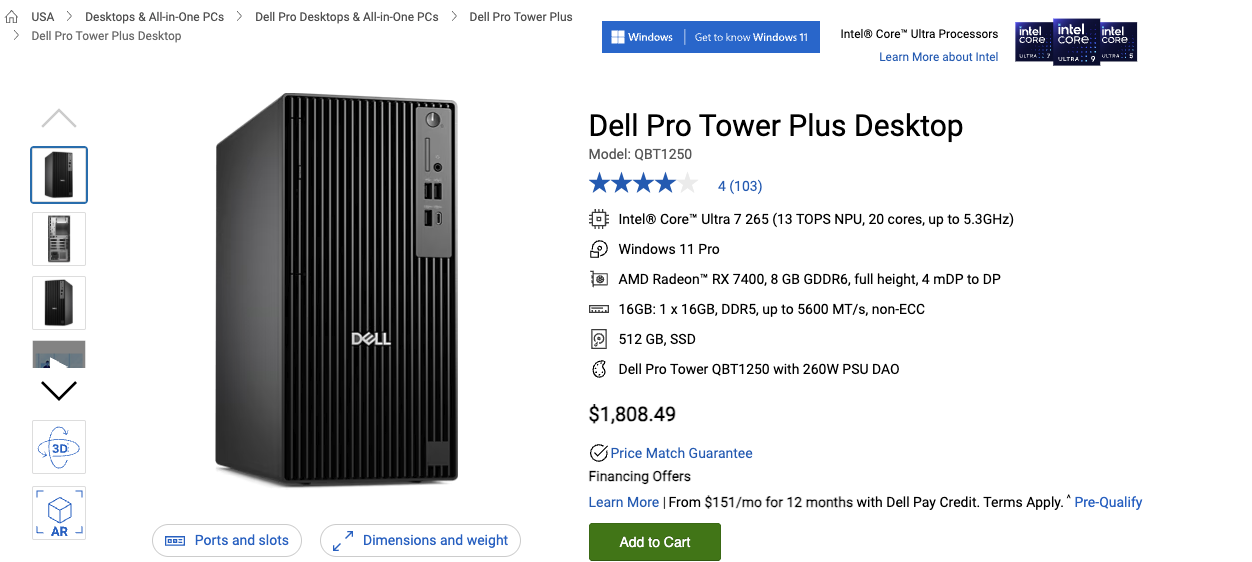Click the Pre-Qualify financing link
Viewport: 1252px width, 562px height.
pyautogui.click(x=1108, y=502)
